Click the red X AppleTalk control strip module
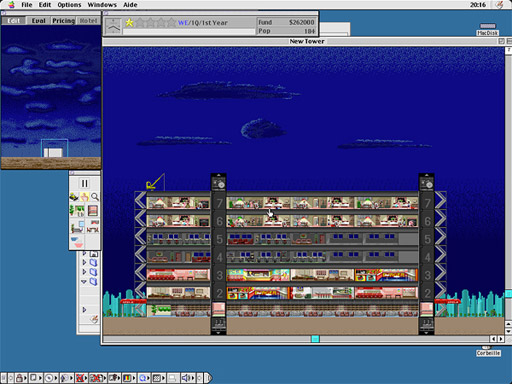512x384 pixels. point(80,378)
